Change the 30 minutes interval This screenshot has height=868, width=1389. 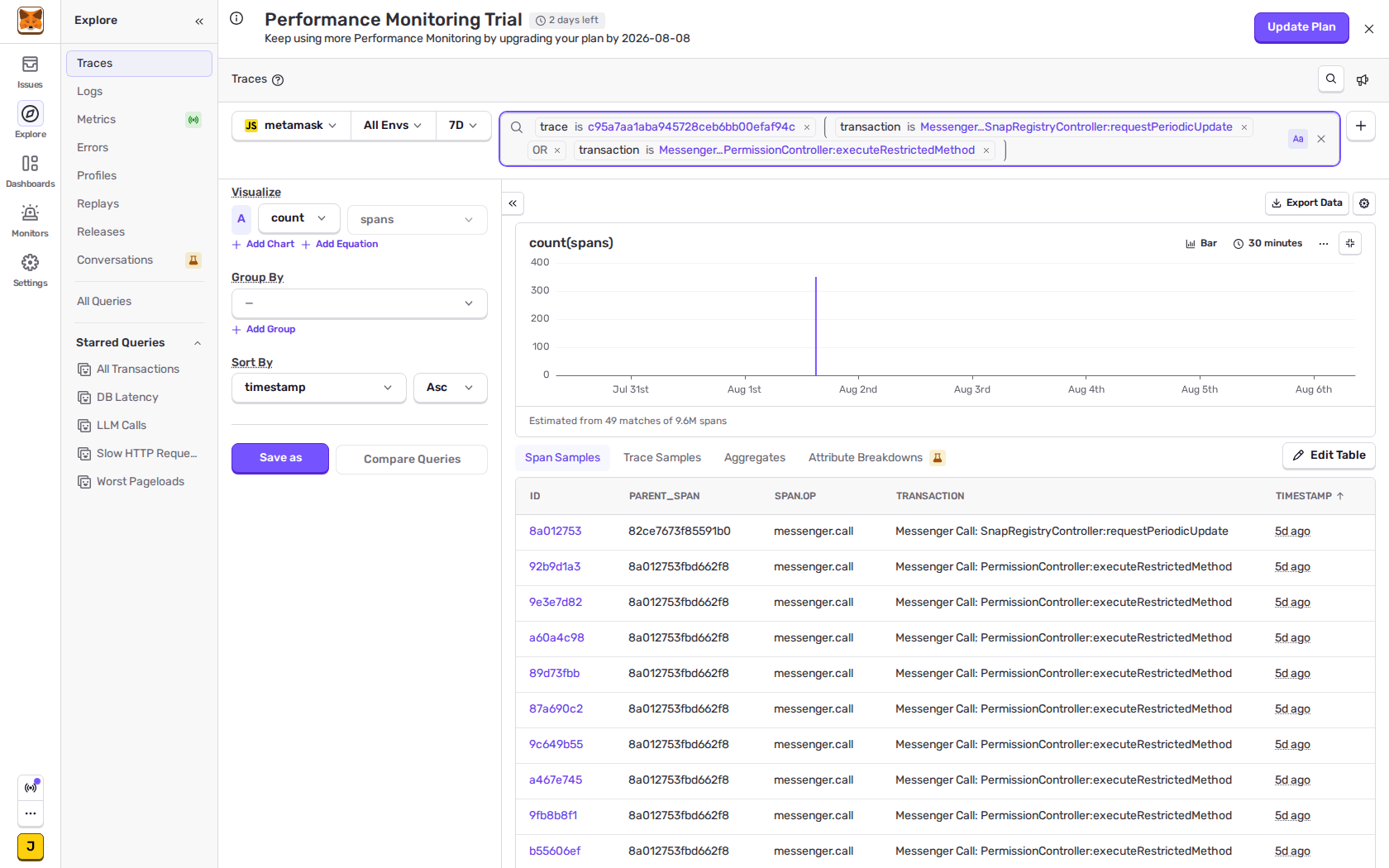click(x=1268, y=244)
